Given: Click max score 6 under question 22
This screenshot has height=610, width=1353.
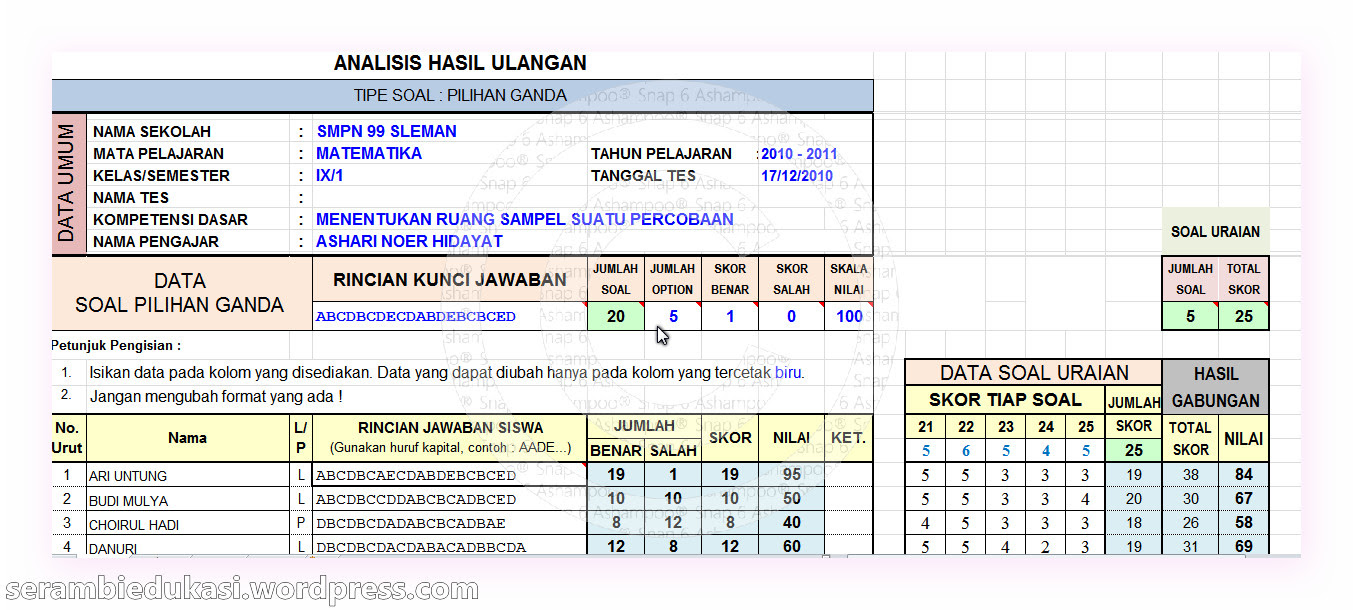Looking at the screenshot, I should coord(966,450).
